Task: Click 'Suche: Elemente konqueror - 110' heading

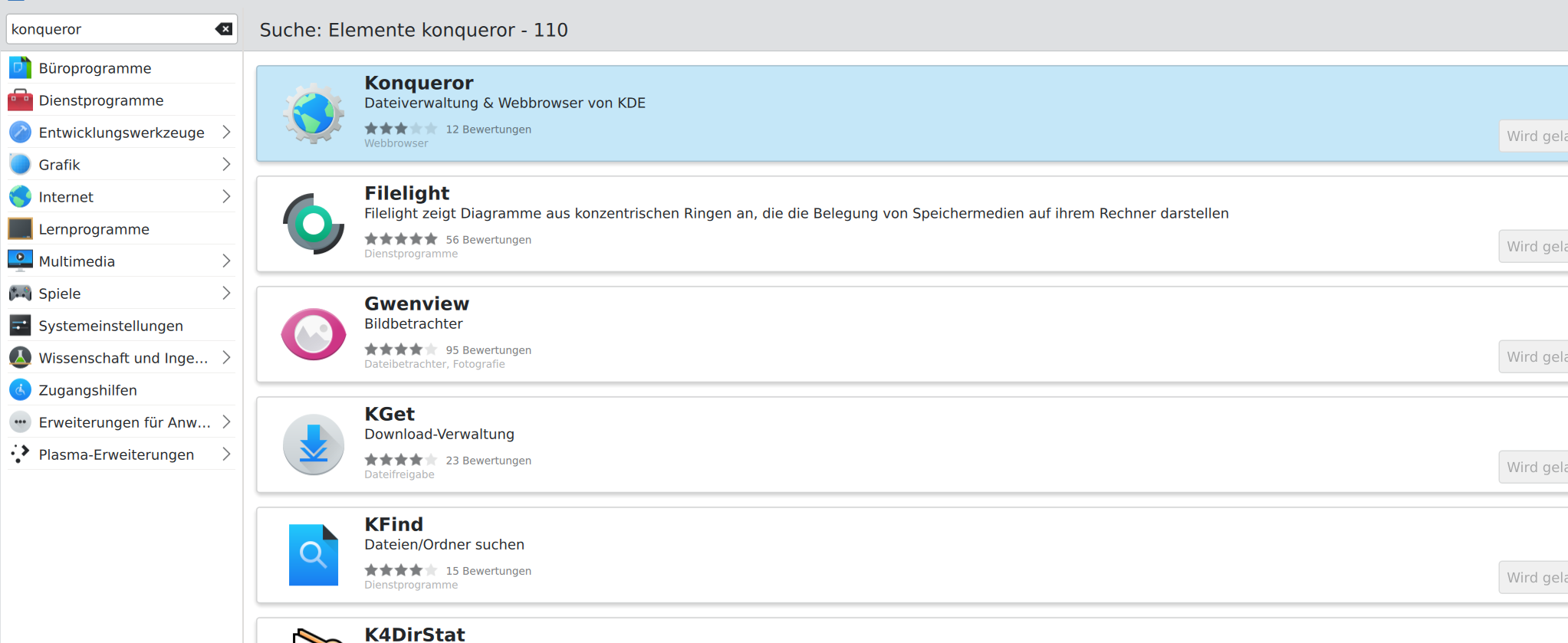Action: pyautogui.click(x=414, y=30)
